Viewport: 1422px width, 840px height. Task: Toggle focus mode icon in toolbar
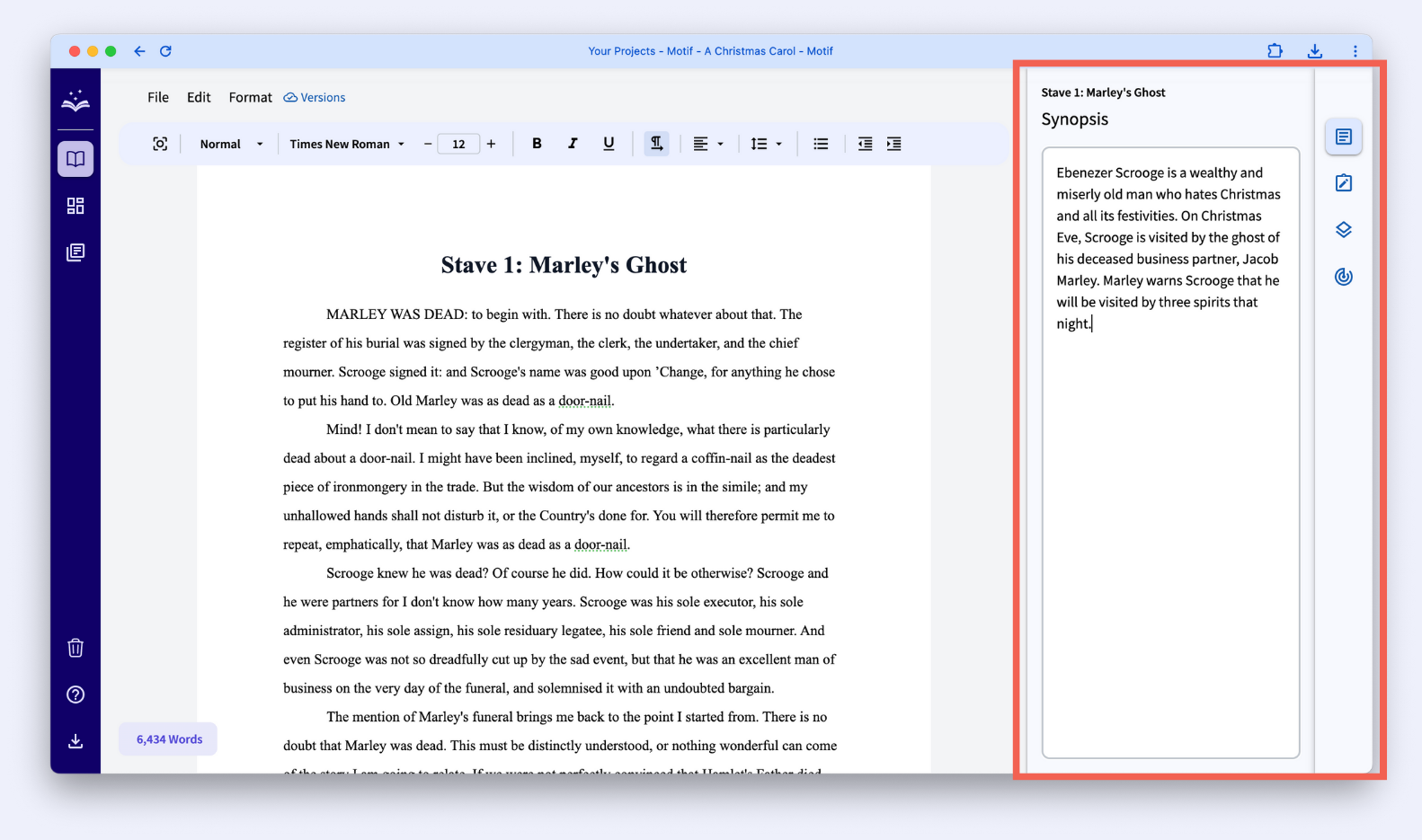(160, 144)
